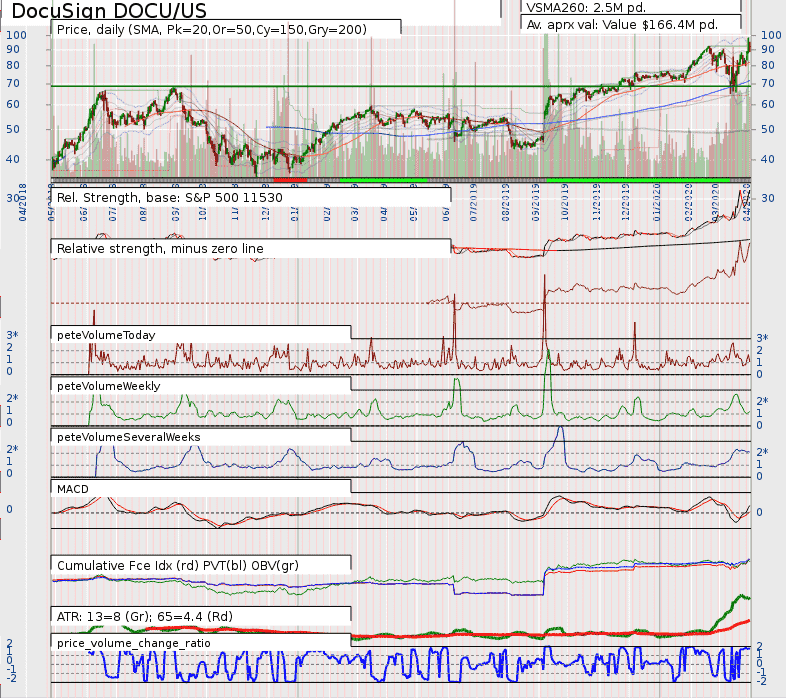The height and width of the screenshot is (698, 786).
Task: Select the 40 value on left price axis
Action: point(13,159)
